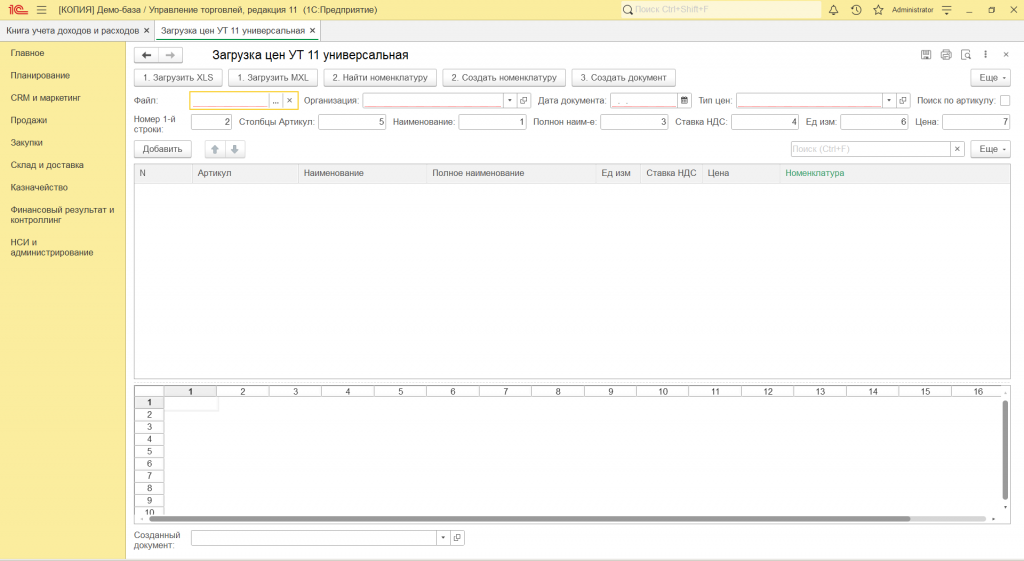Click Артикул column header

click(x=246, y=173)
